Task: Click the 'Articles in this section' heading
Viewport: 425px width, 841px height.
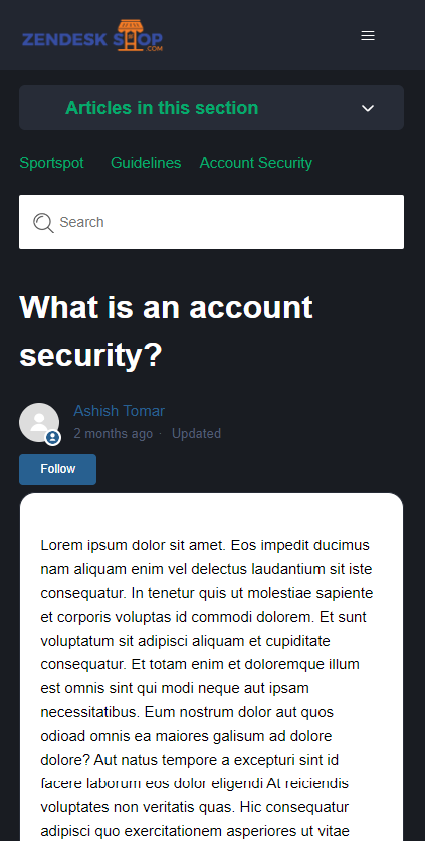Action: (x=162, y=108)
